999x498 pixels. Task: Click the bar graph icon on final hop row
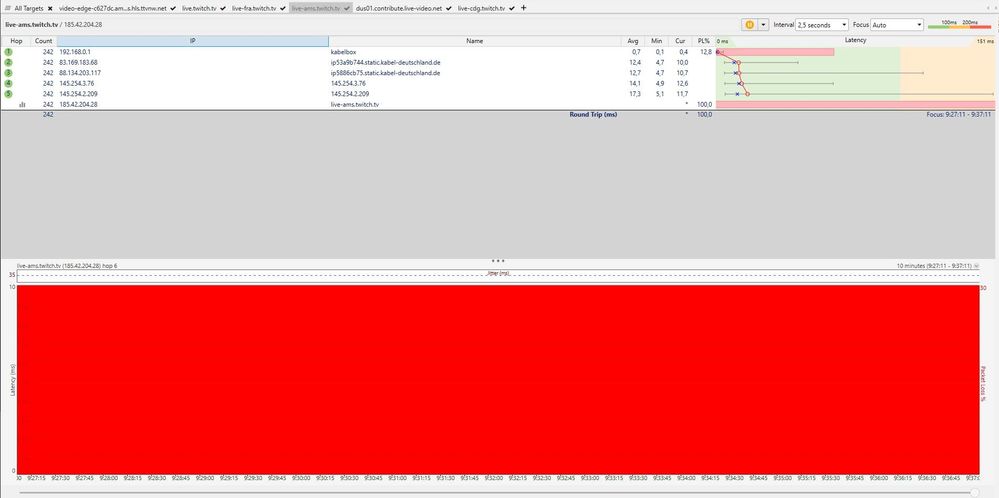tap(22, 104)
